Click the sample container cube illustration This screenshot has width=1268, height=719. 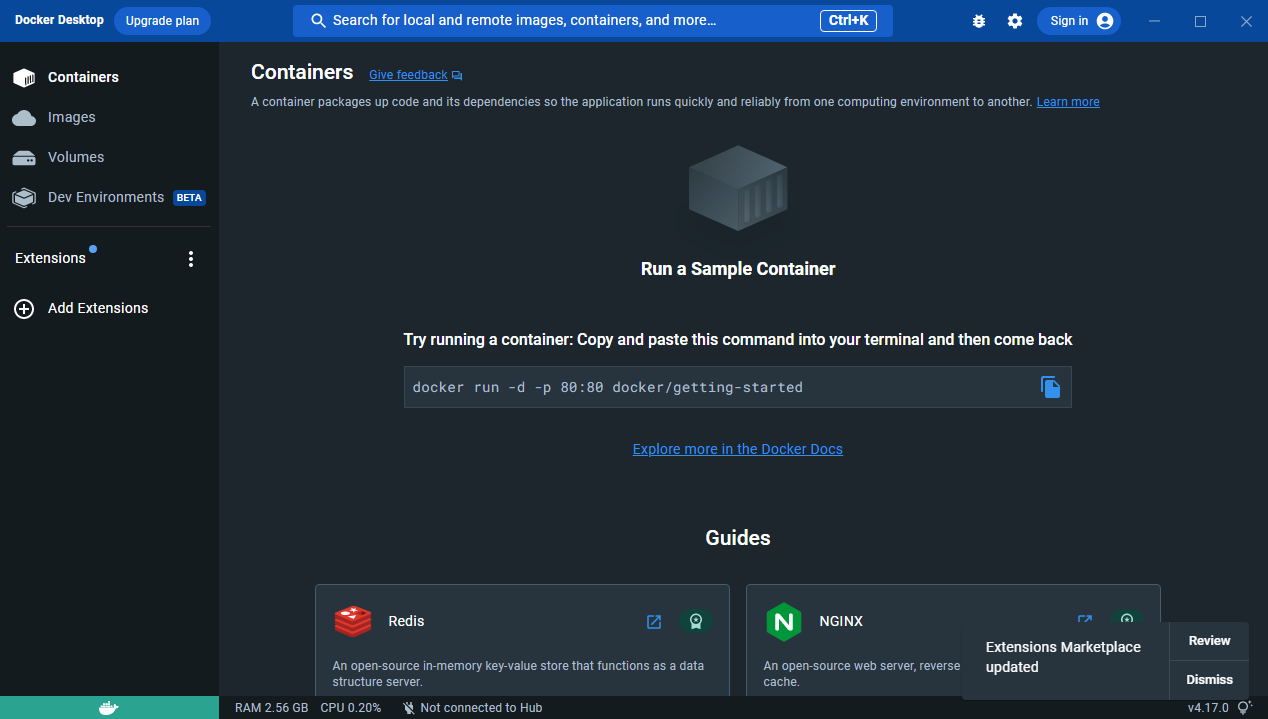coord(738,189)
